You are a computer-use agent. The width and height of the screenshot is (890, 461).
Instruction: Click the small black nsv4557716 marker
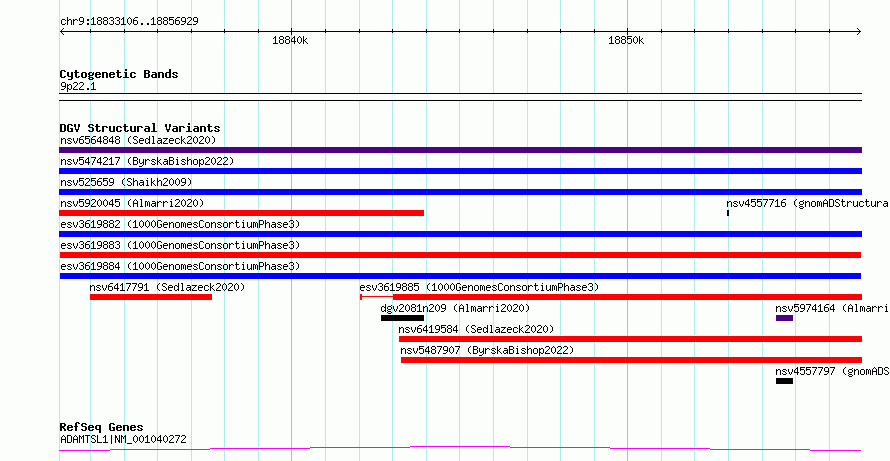[x=728, y=213]
